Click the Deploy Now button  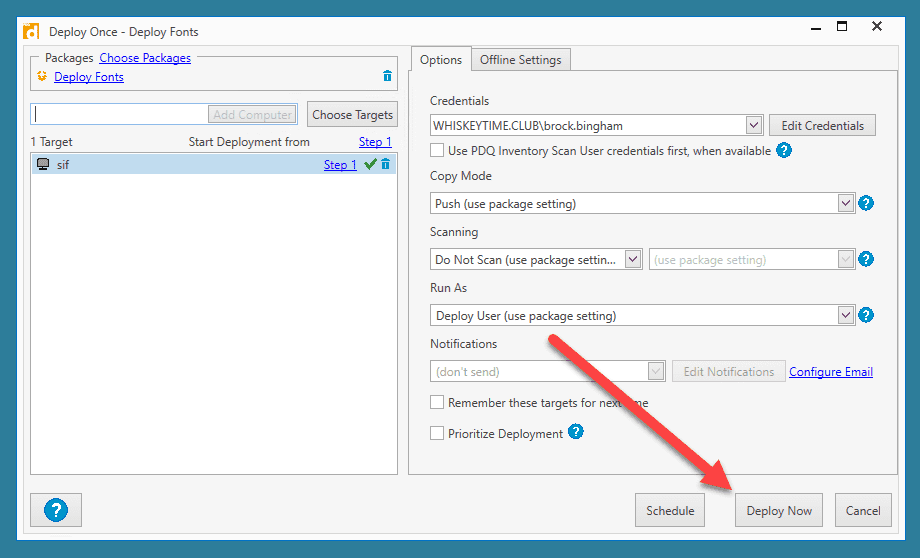(x=779, y=510)
